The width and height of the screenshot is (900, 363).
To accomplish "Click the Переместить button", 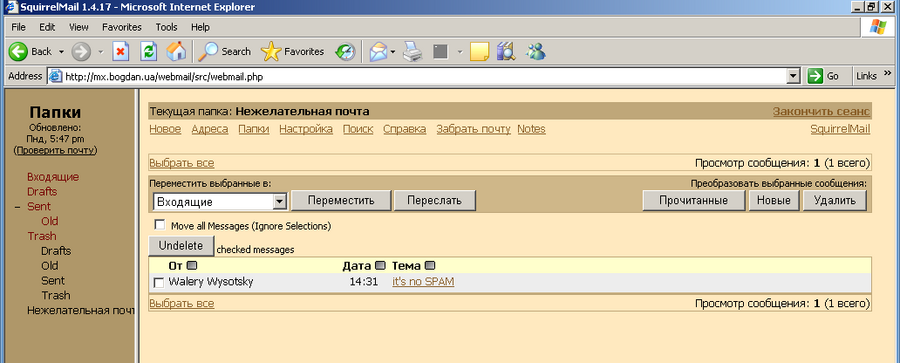I will 341,200.
